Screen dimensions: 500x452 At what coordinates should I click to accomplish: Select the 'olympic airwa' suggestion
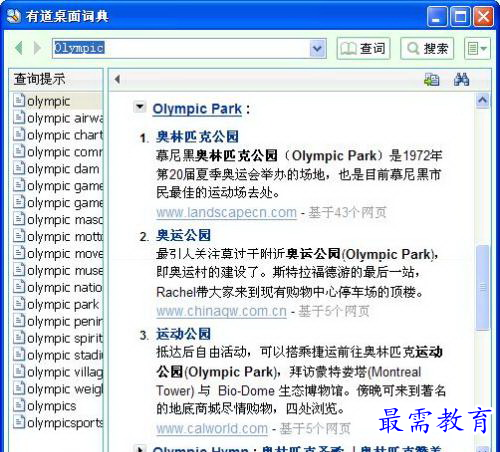(x=58, y=118)
